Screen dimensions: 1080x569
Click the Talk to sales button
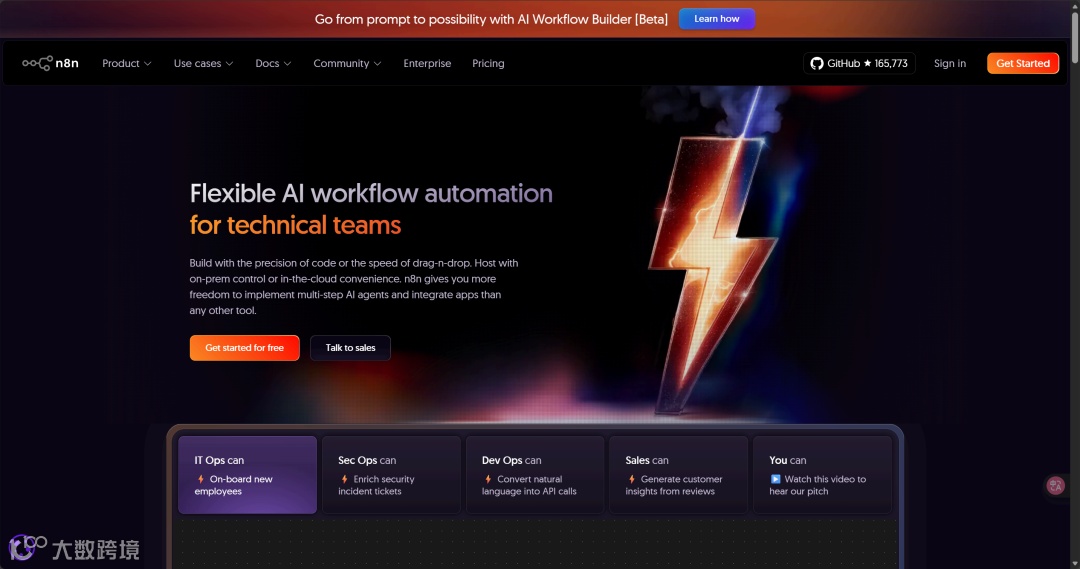350,348
